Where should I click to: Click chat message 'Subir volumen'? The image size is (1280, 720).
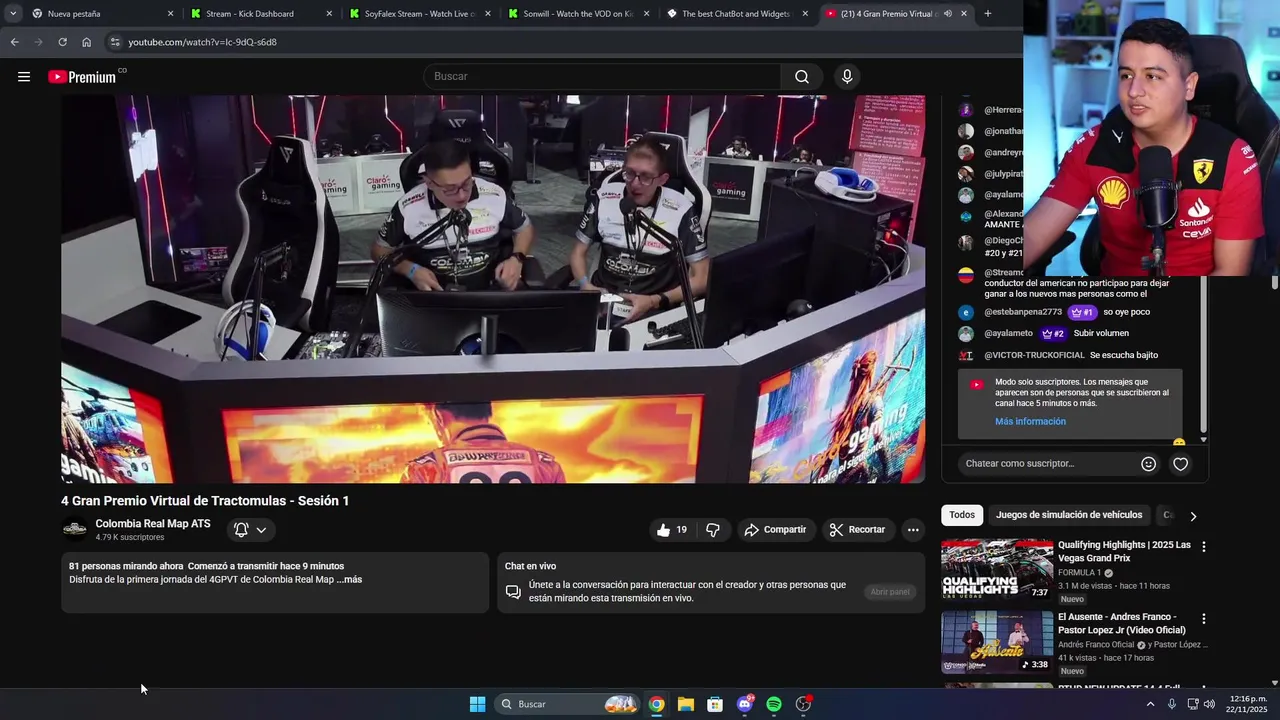(1101, 333)
